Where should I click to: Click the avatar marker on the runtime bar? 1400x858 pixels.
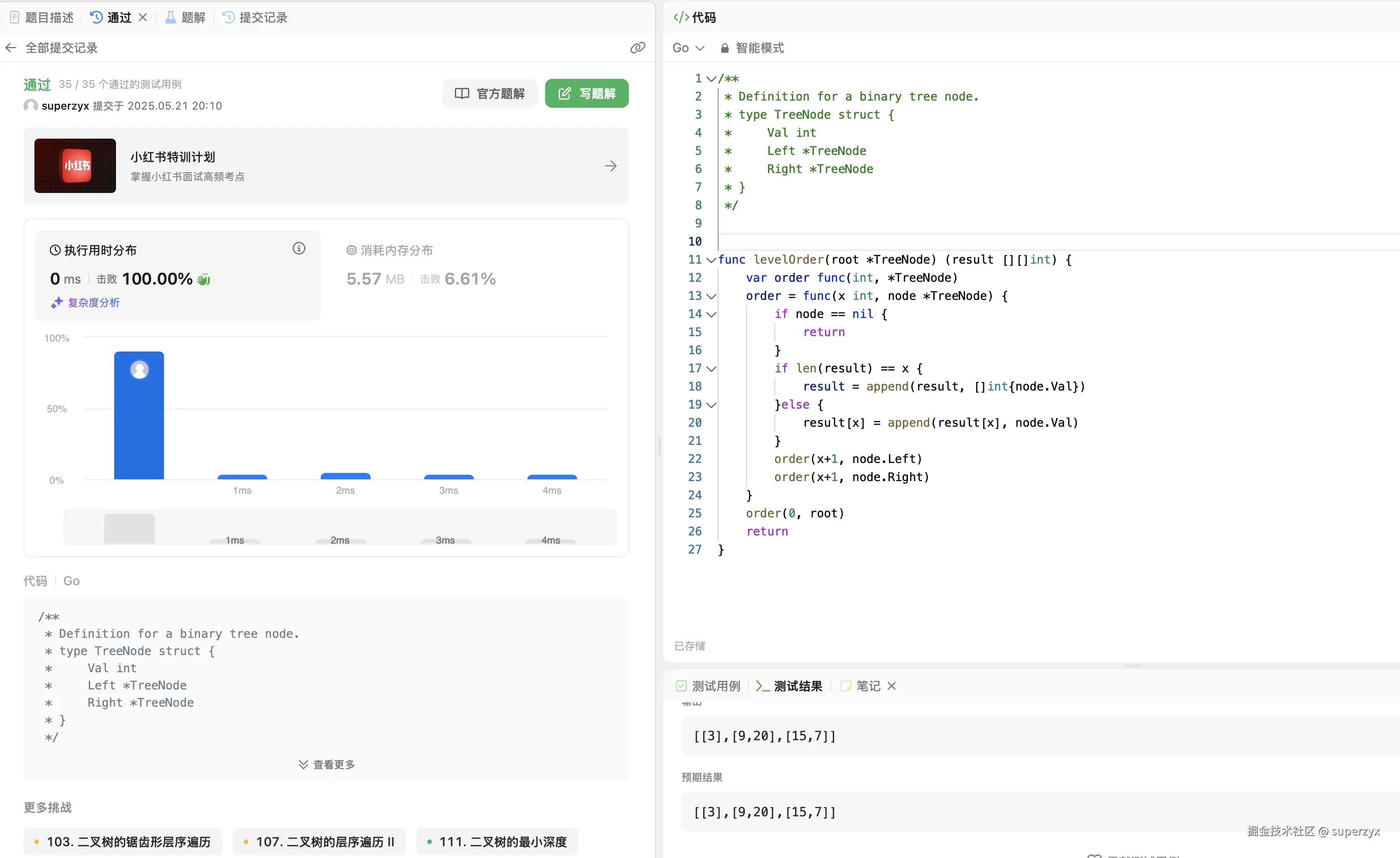pyautogui.click(x=139, y=370)
